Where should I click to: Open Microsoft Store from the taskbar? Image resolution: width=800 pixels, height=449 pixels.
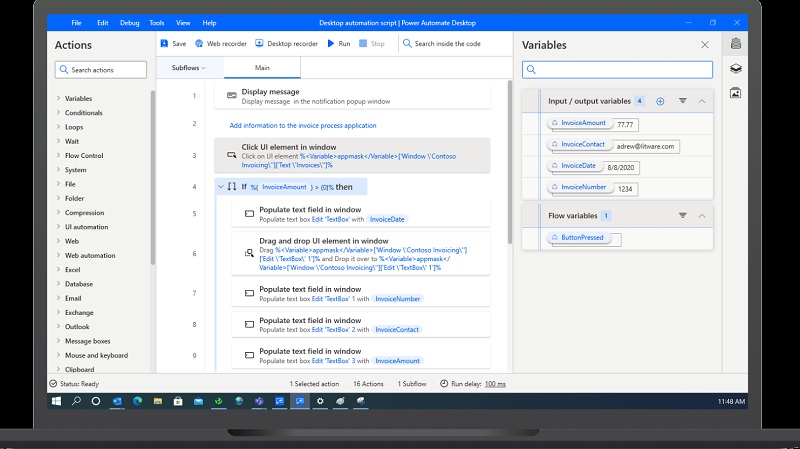pyautogui.click(x=178, y=401)
